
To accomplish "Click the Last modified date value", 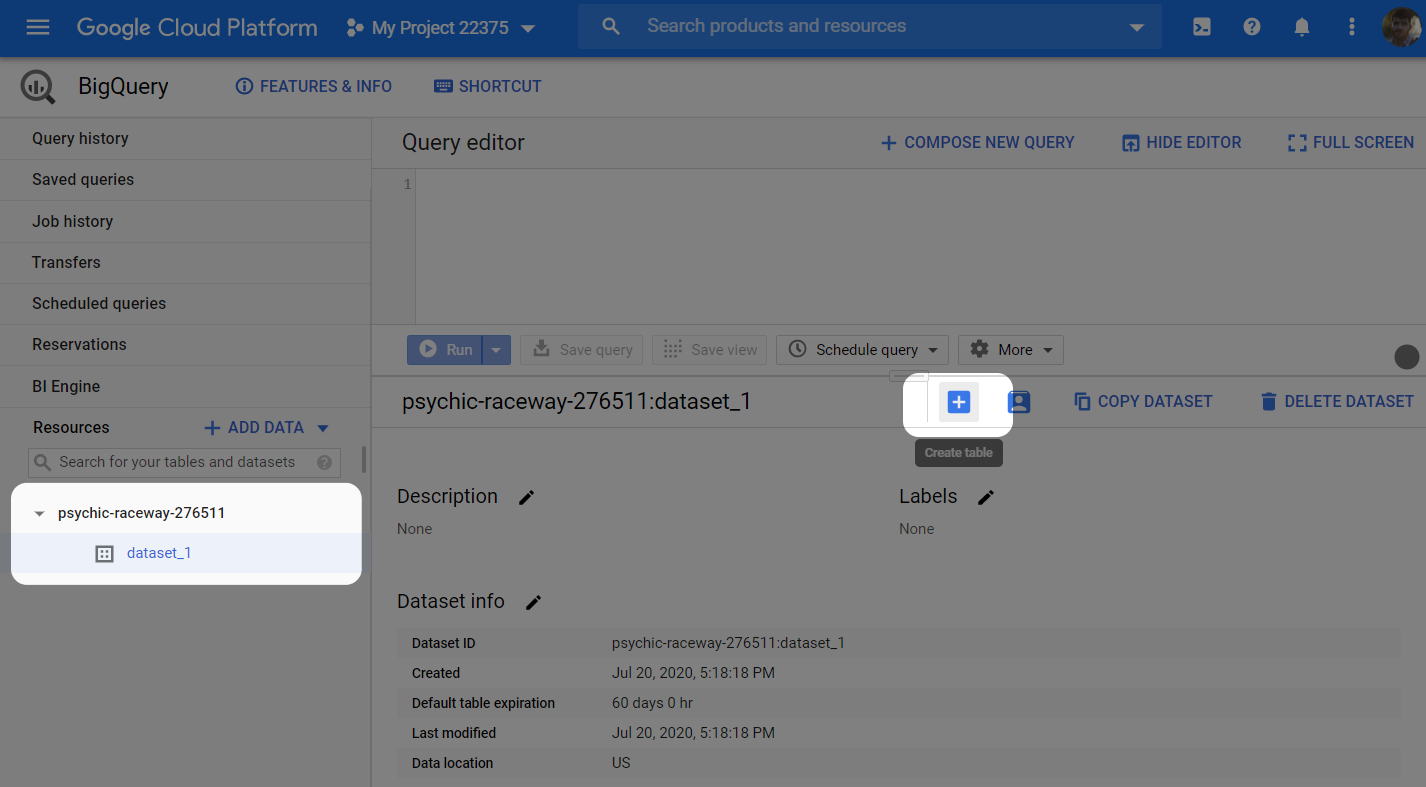I will click(x=693, y=733).
